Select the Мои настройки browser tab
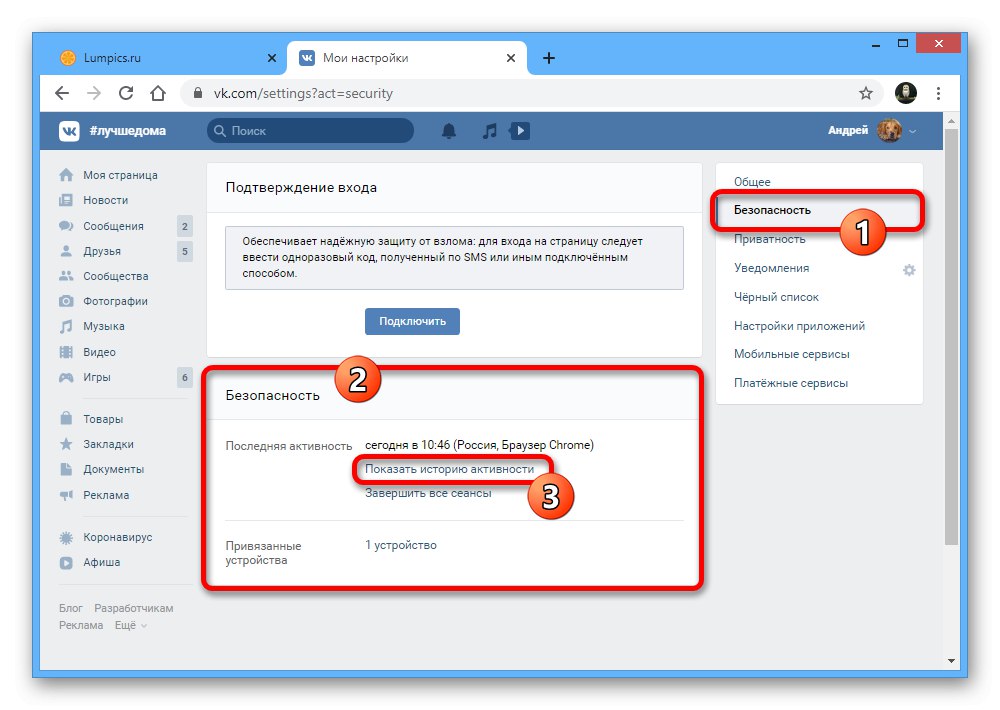This screenshot has width=1000, height=710. click(x=408, y=58)
